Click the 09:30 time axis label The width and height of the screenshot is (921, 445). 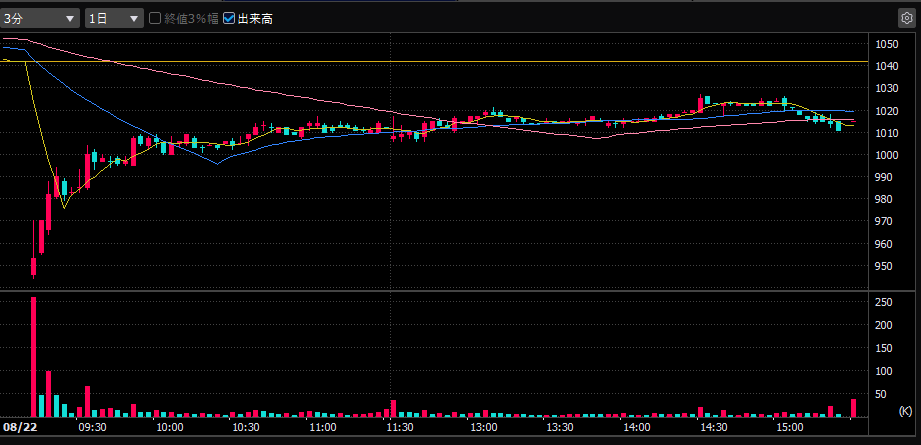click(92, 427)
